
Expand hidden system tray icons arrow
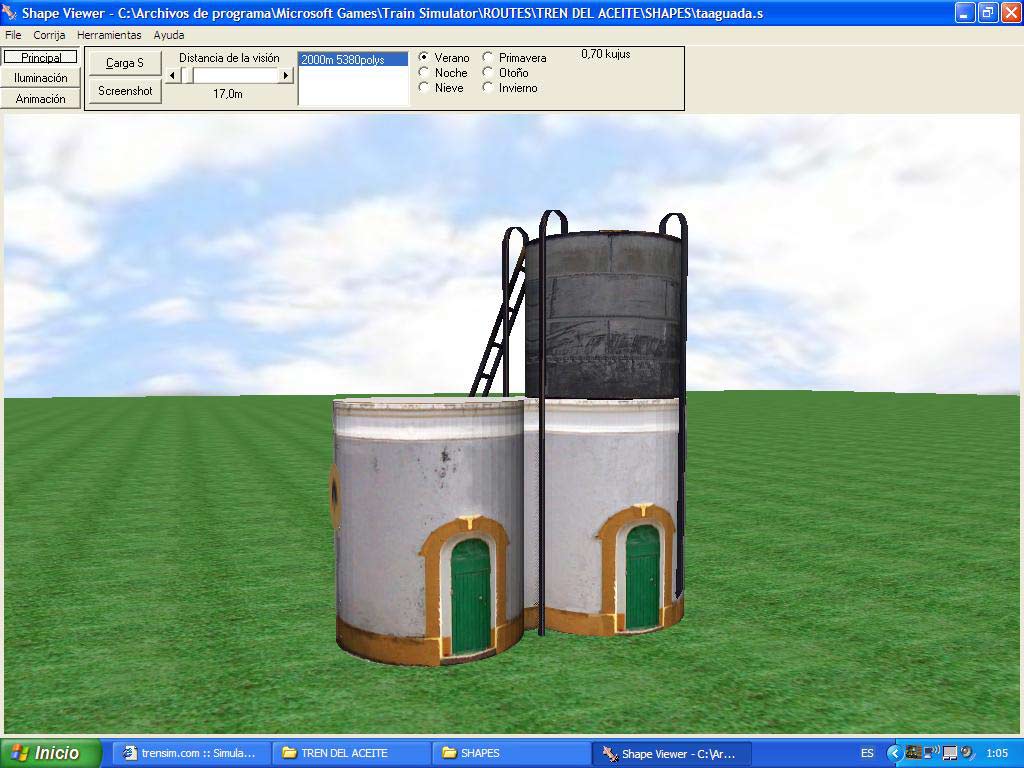tap(893, 753)
